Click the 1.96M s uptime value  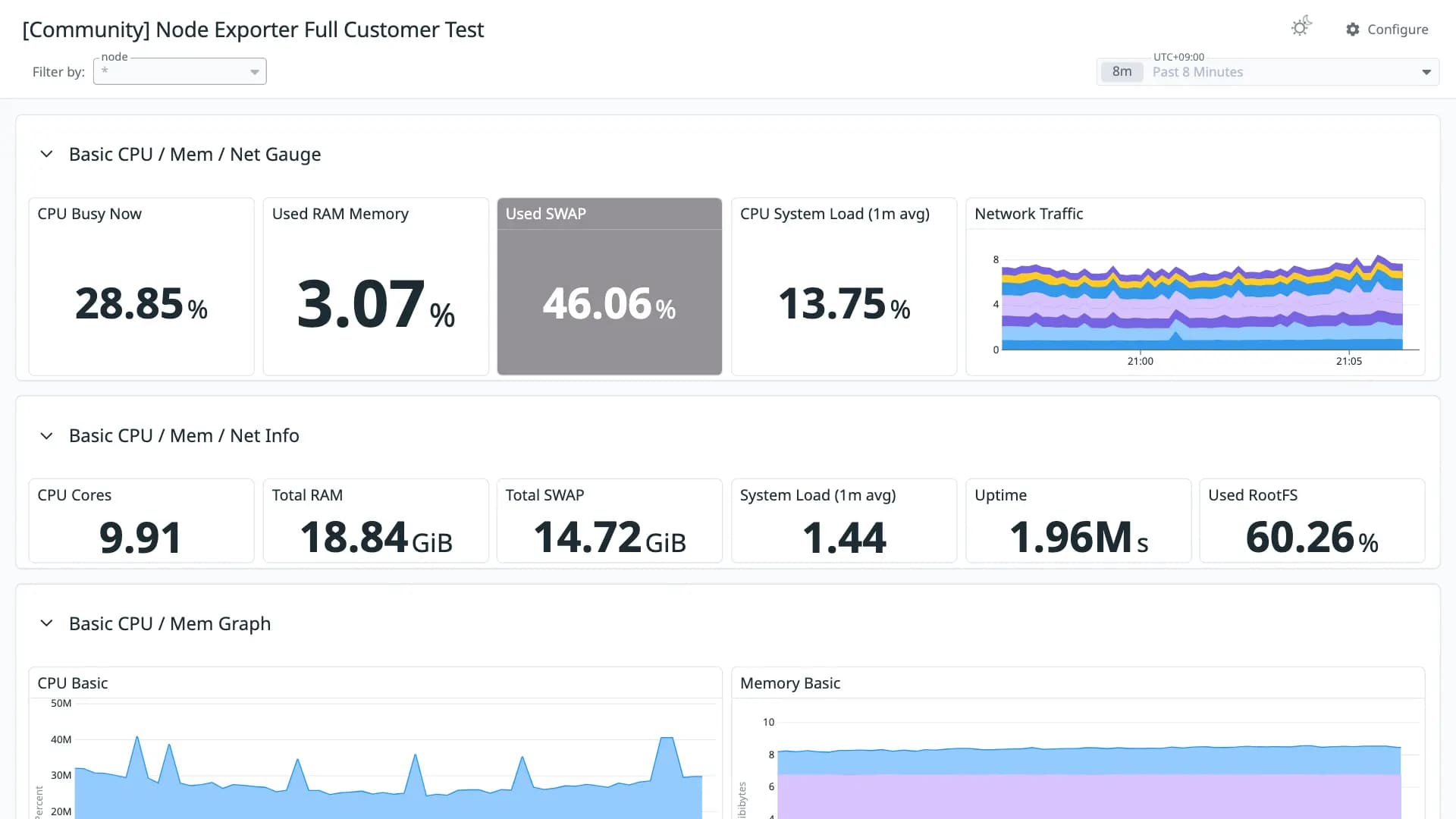[1078, 538]
